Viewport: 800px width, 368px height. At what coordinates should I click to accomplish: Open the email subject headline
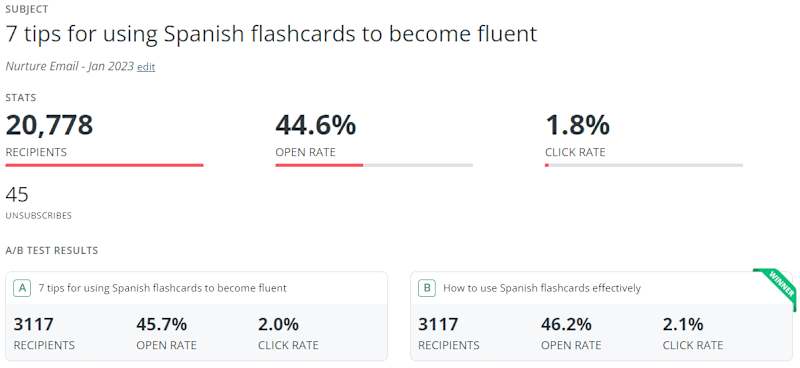[x=271, y=34]
